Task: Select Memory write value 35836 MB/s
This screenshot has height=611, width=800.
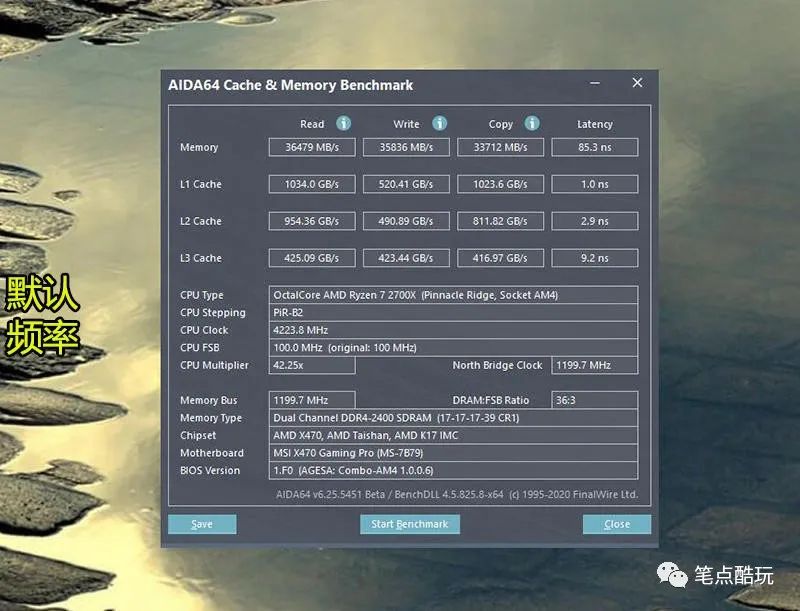Action: (406, 147)
